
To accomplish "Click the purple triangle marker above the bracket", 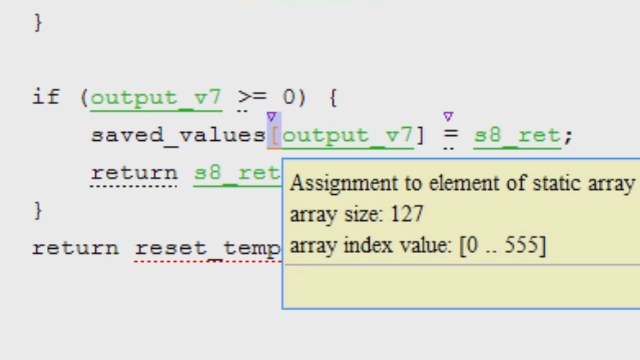I will pyautogui.click(x=272, y=117).
